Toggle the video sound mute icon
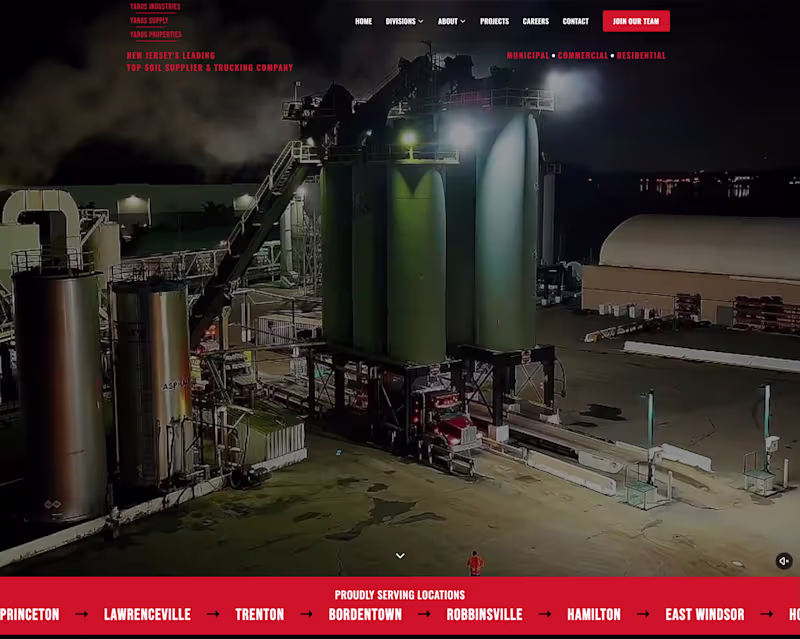Viewport: 800px width, 639px height. 784,561
